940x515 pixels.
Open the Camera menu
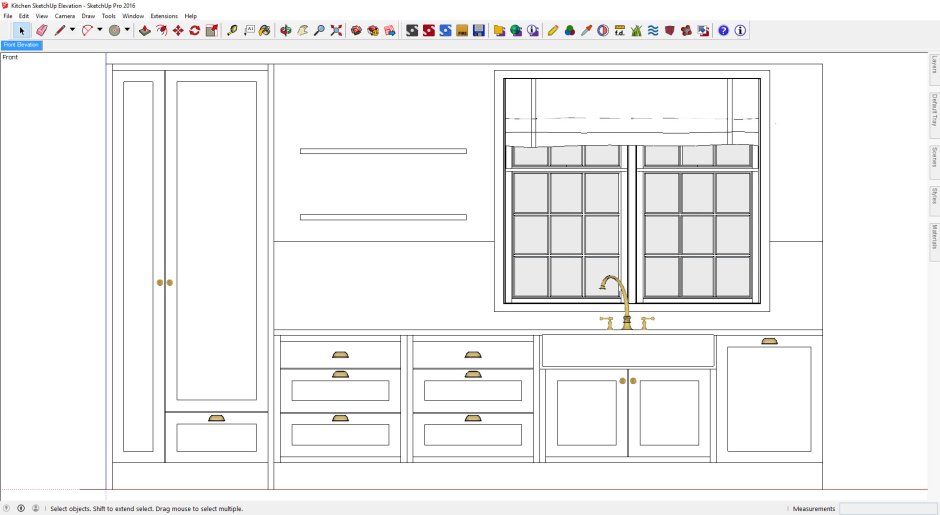[x=64, y=17]
